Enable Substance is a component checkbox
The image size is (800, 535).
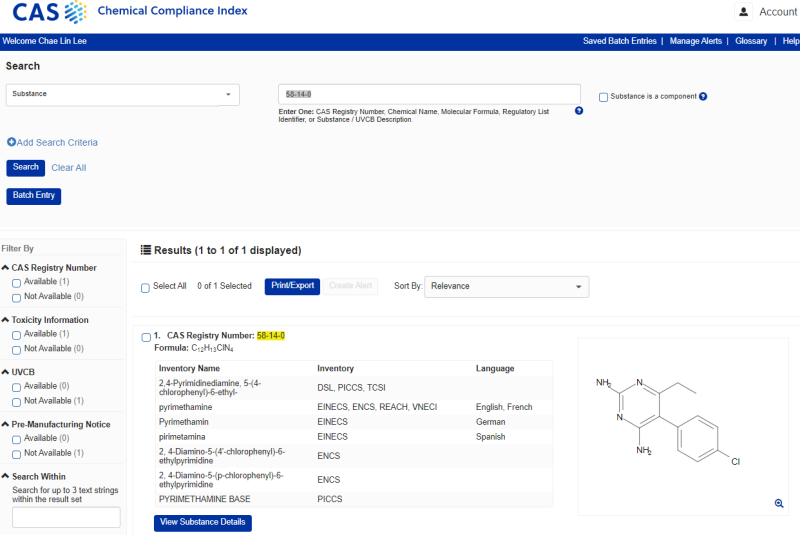pos(603,97)
